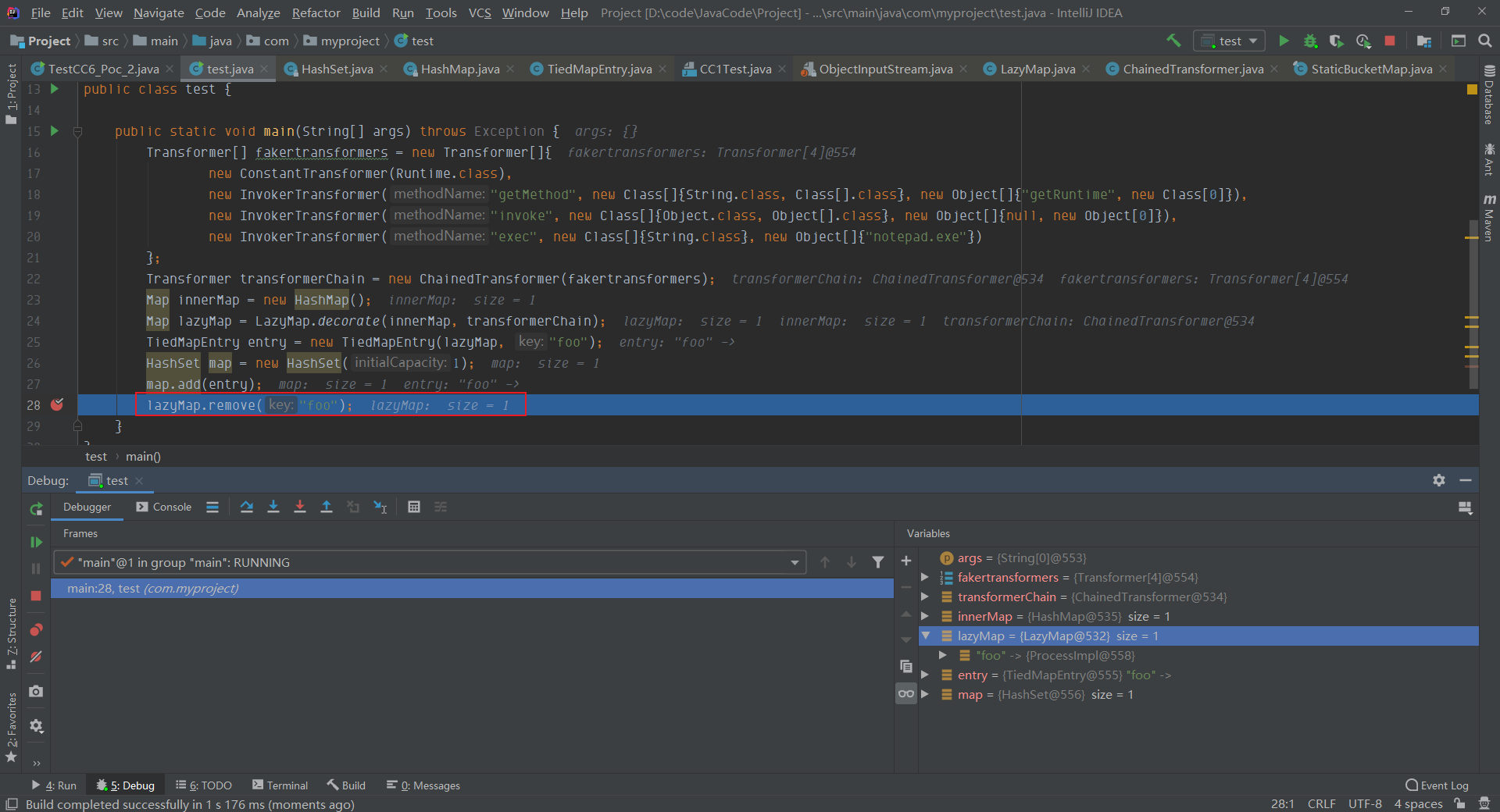Click the Step Out icon
The width and height of the screenshot is (1500, 812).
coord(327,507)
